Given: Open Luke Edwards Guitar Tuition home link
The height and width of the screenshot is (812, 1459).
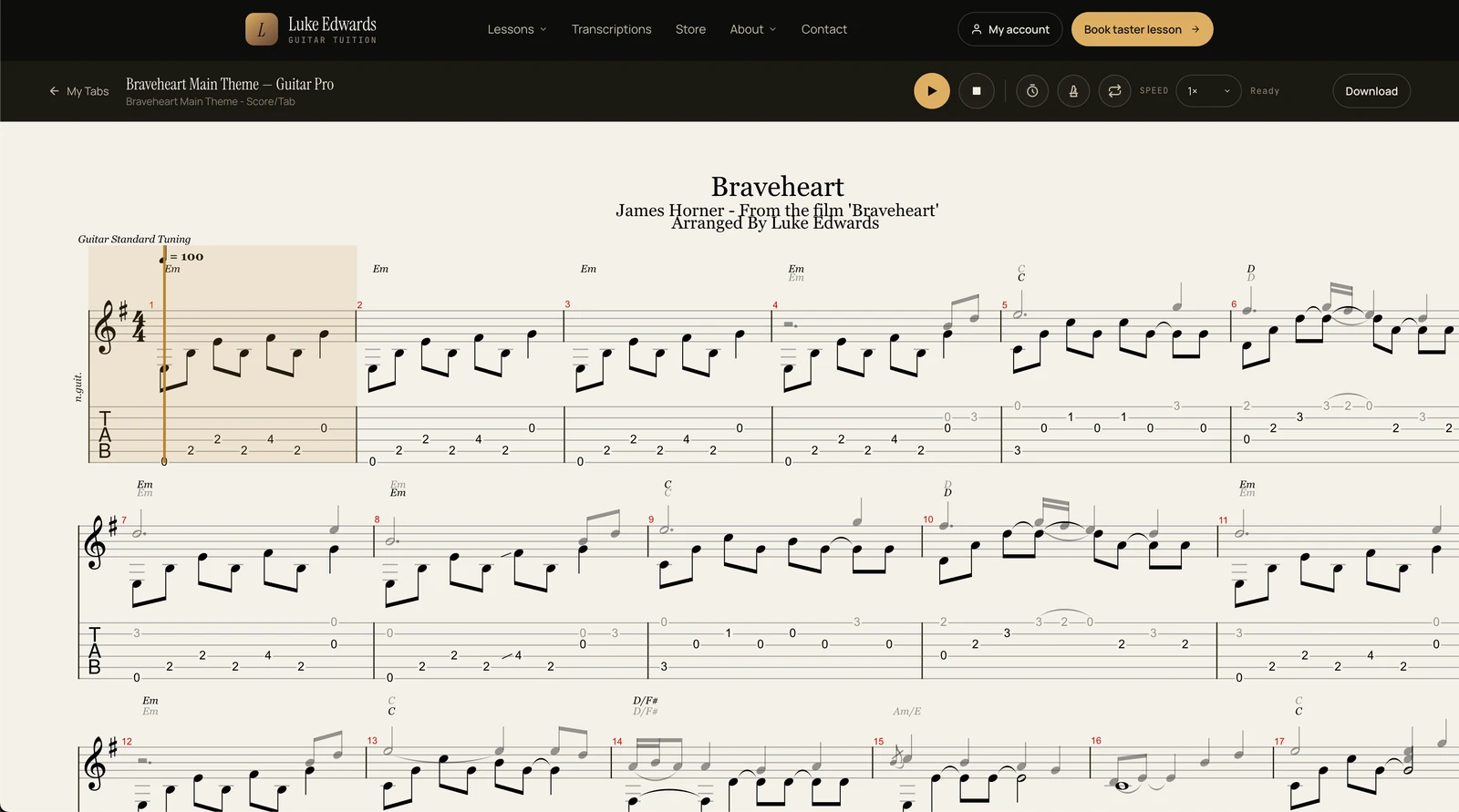Looking at the screenshot, I should [311, 29].
